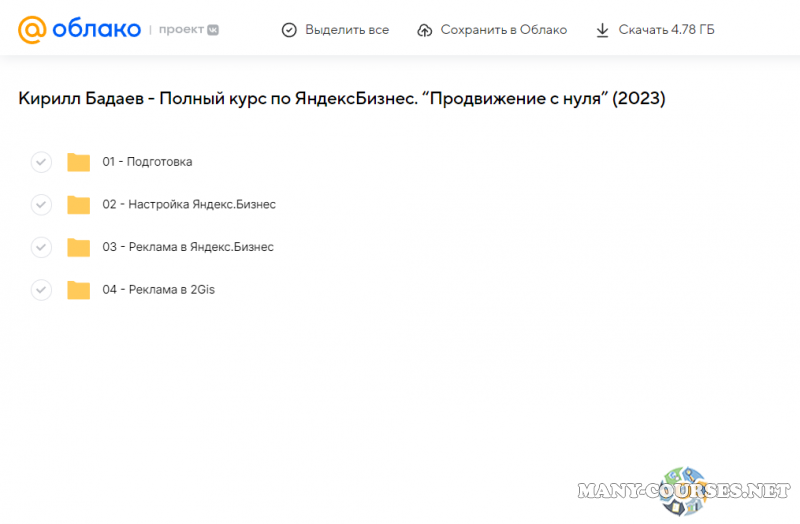Click the folder icon for 01 - Подготовка

(79, 162)
